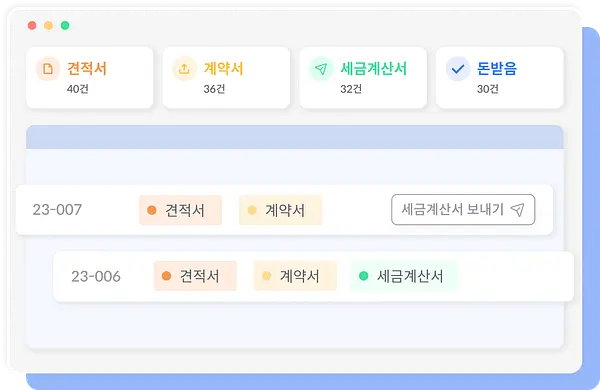The width and height of the screenshot is (600, 390).
Task: Send tax invoice with 세금계산서 보내기
Action: coord(463,210)
